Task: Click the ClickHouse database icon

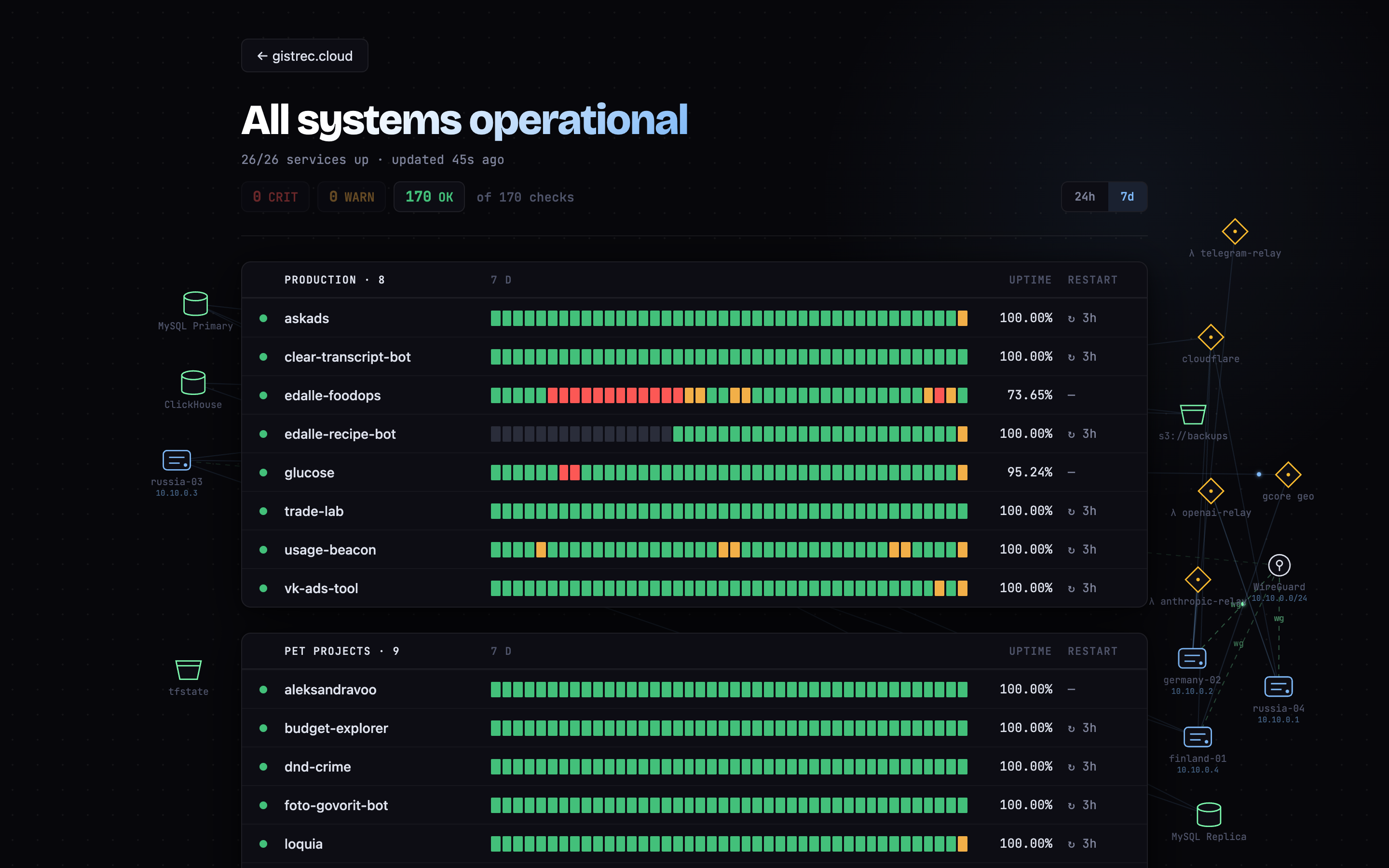Action: tap(193, 382)
